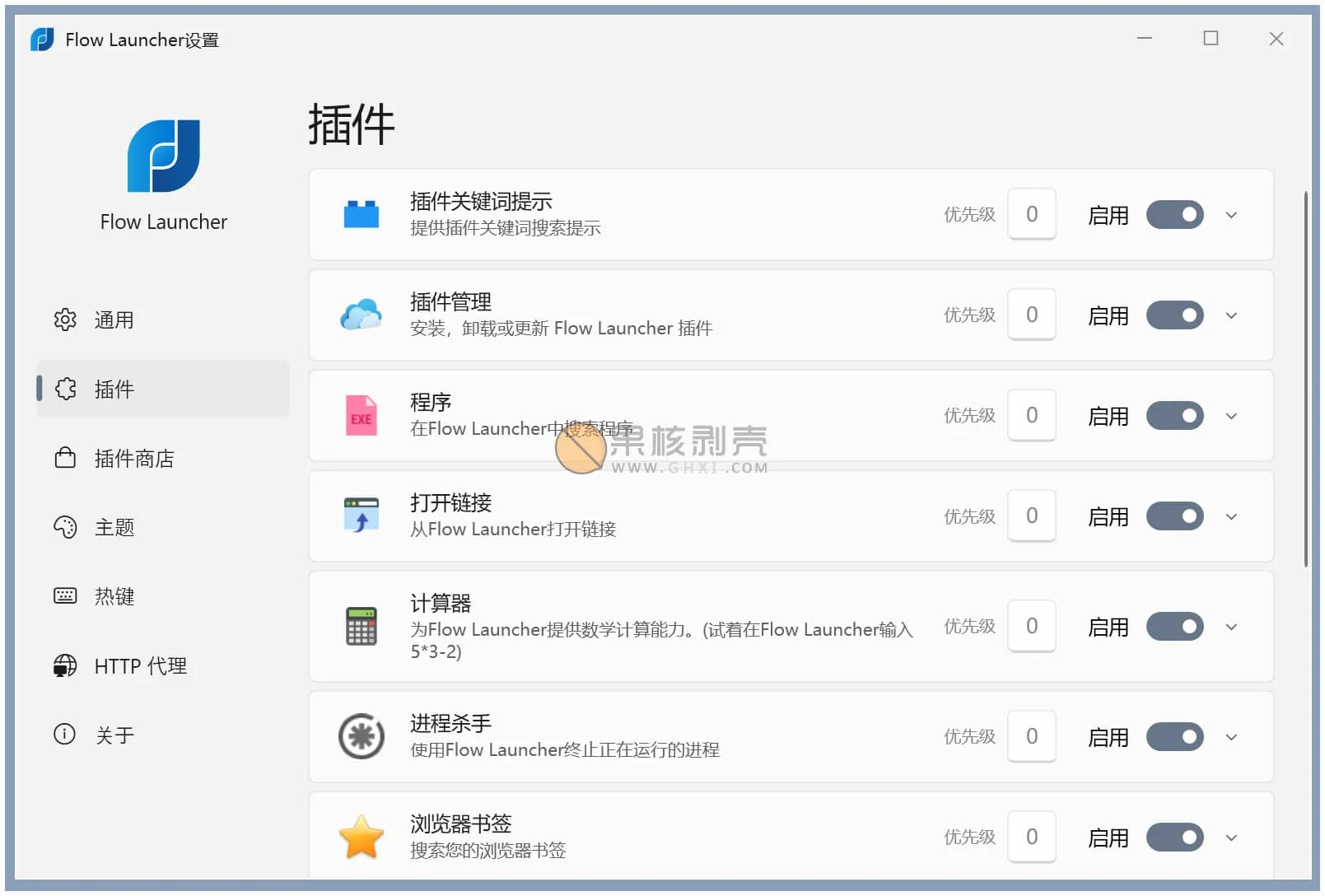1325x896 pixels.
Task: Click the pink EXE icon of 程序
Action: (x=361, y=415)
